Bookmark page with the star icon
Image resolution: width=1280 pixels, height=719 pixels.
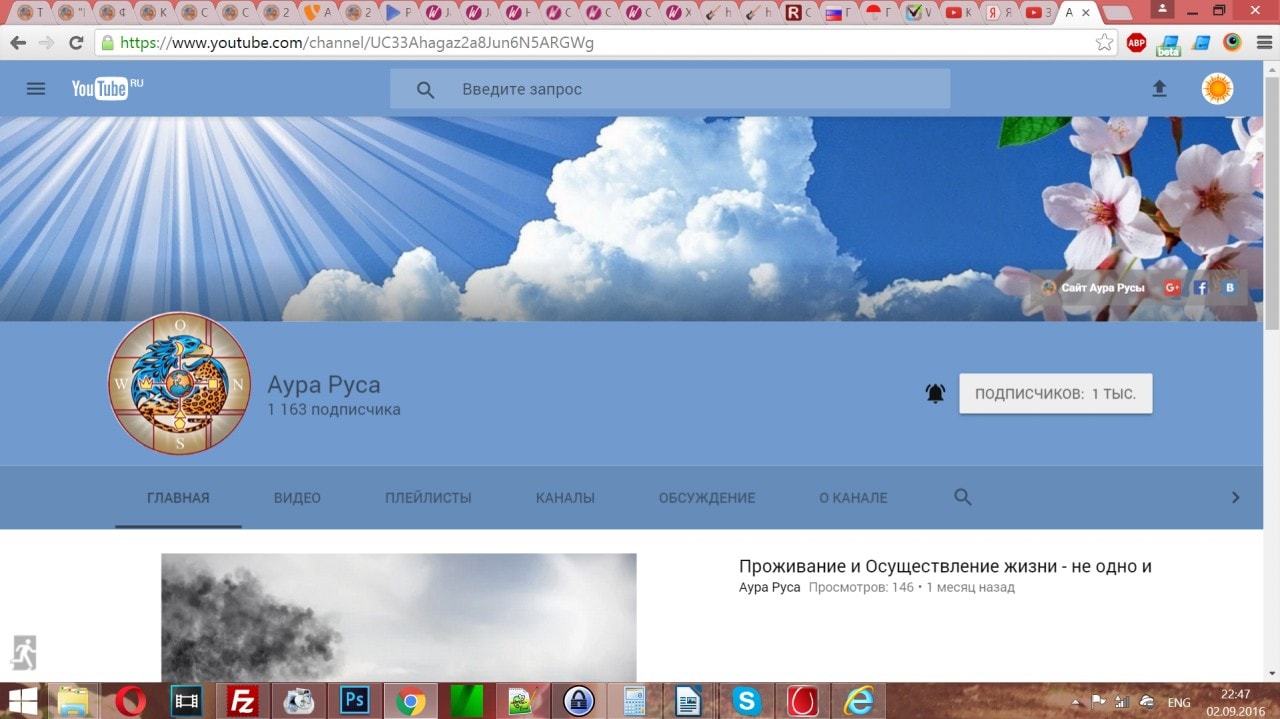pyautogui.click(x=1104, y=43)
